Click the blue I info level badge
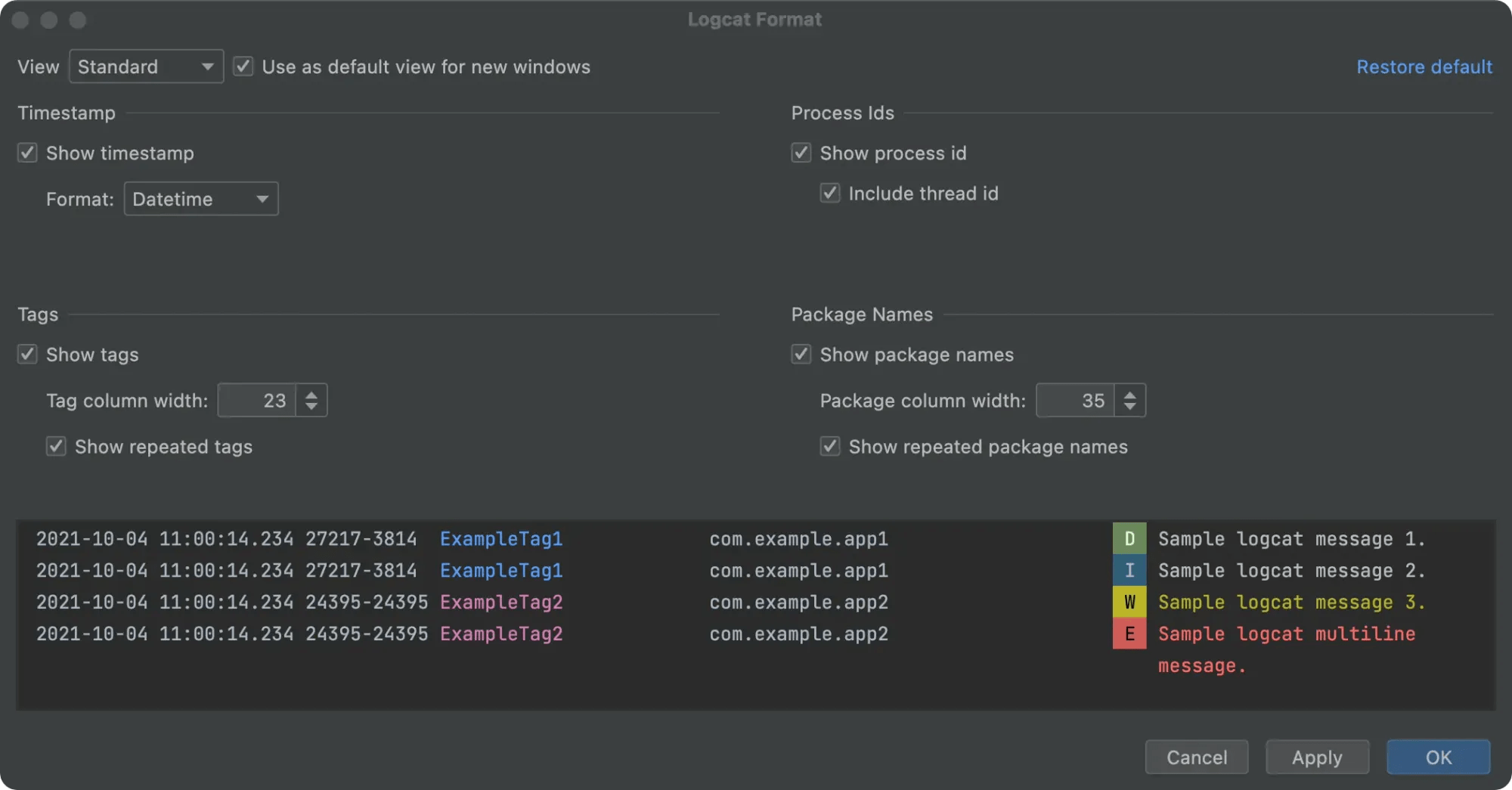Viewport: 1512px width, 790px height. (1129, 571)
